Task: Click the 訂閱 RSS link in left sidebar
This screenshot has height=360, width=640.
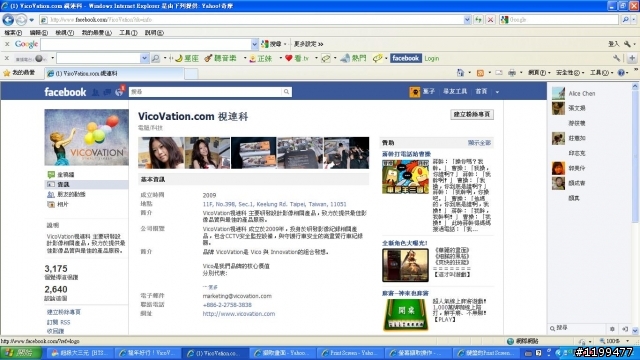Action: [58, 322]
